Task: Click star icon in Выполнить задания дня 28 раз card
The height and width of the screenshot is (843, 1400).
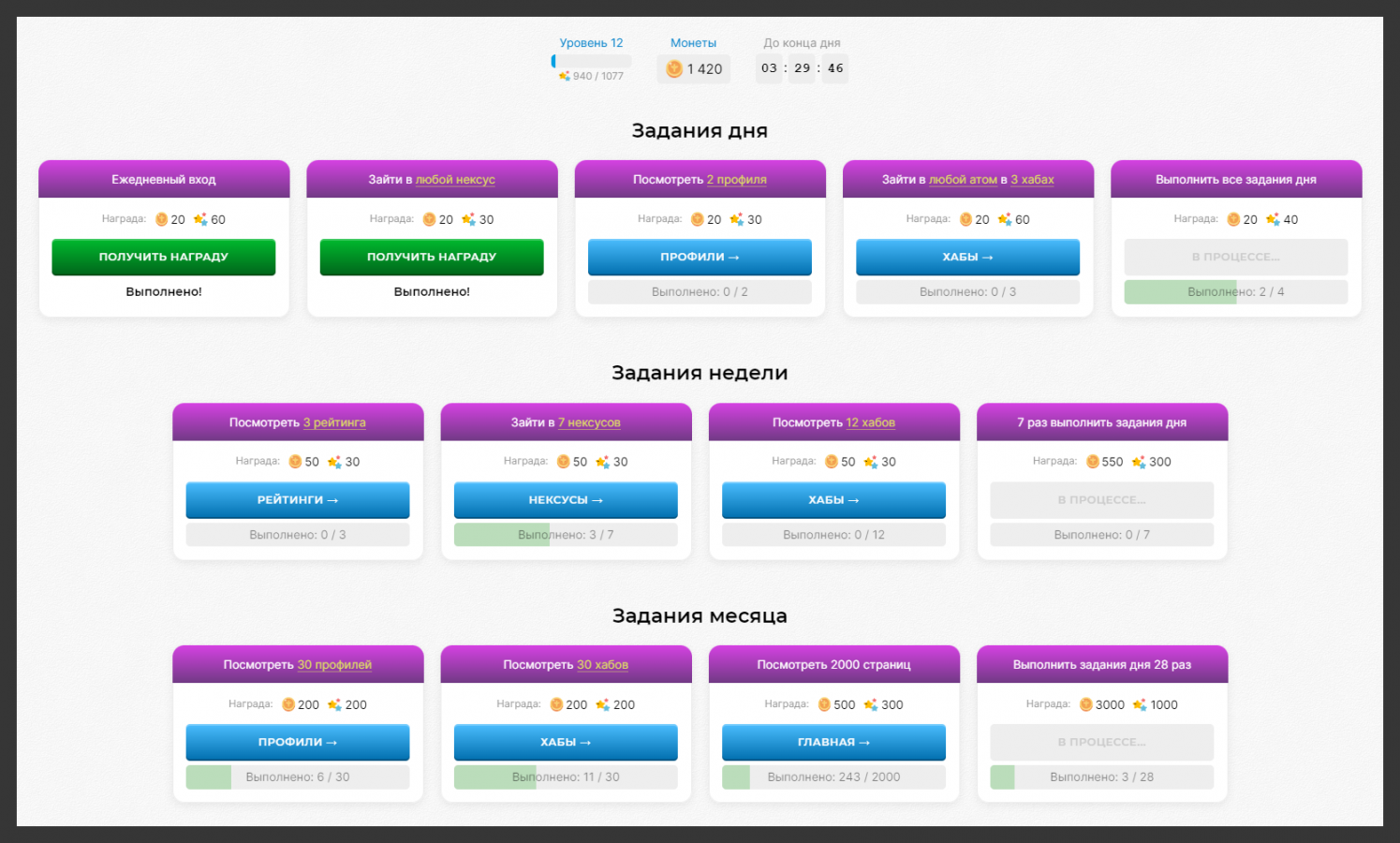Action: point(1140,704)
